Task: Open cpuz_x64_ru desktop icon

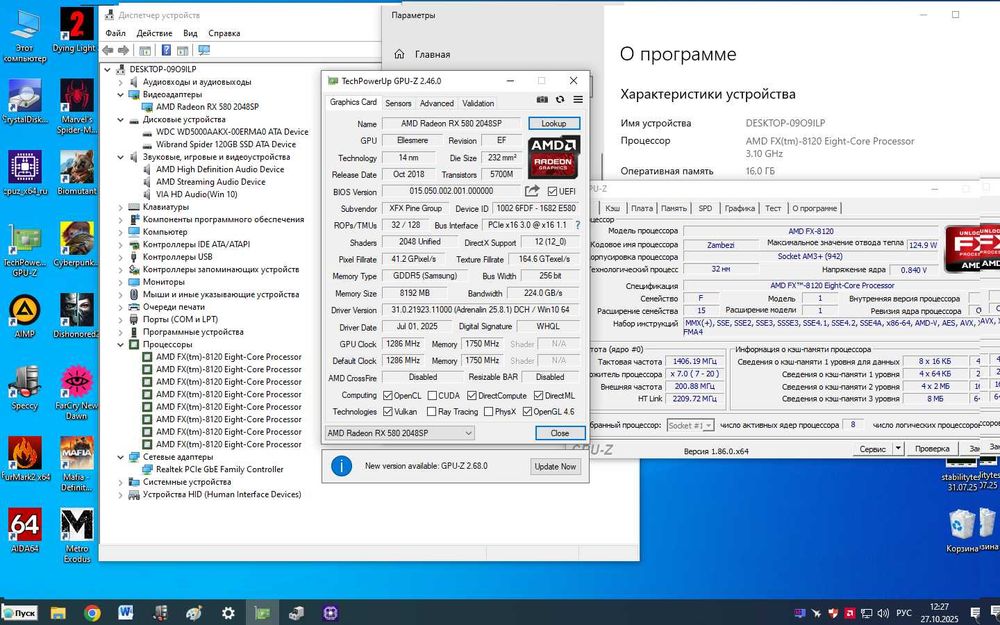Action: pyautogui.click(x=25, y=173)
